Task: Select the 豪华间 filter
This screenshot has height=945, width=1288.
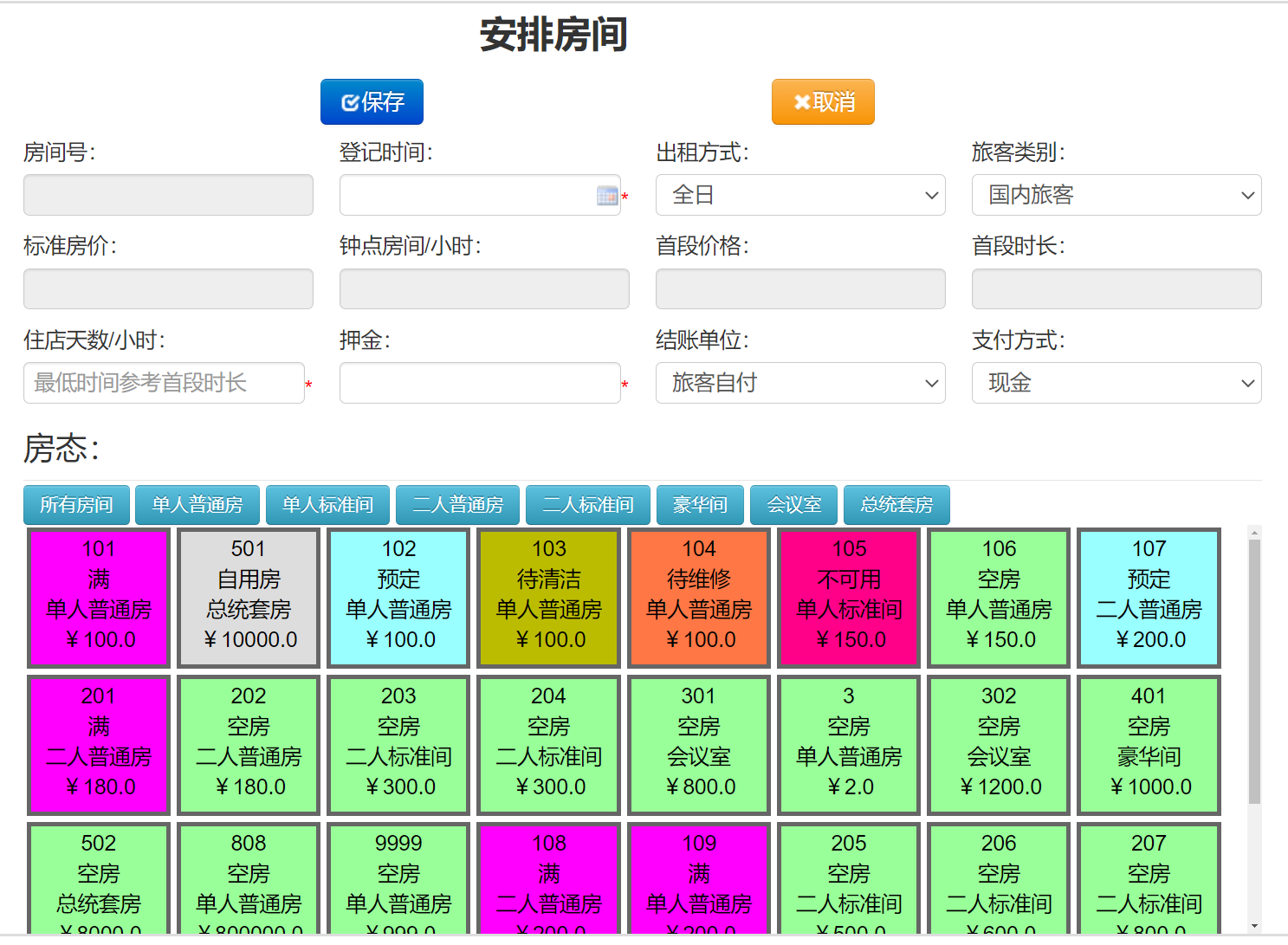Action: point(700,505)
